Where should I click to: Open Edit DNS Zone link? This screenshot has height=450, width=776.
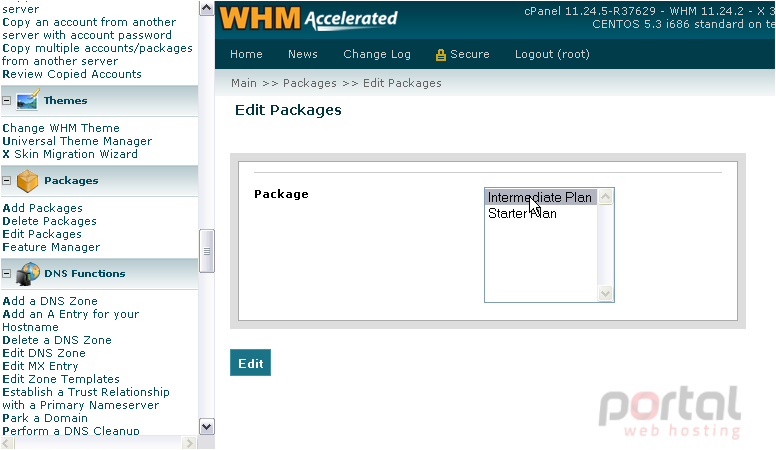pos(44,353)
